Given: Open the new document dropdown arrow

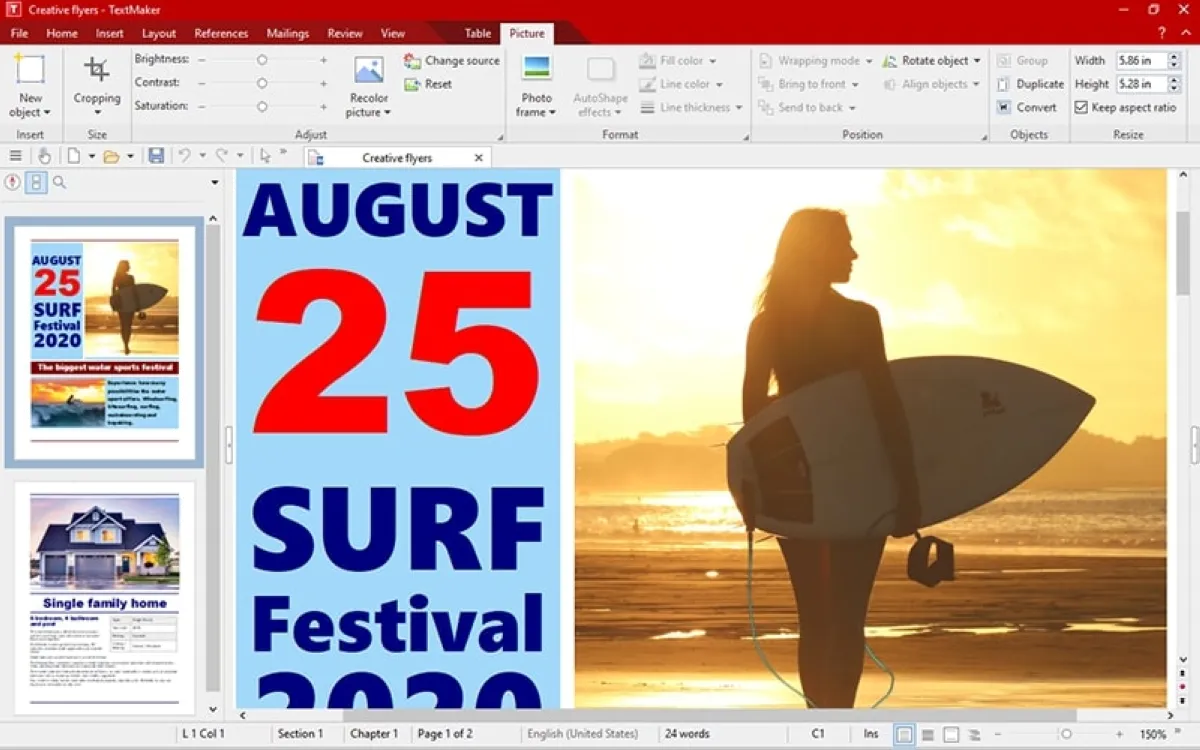Looking at the screenshot, I should click(92, 156).
